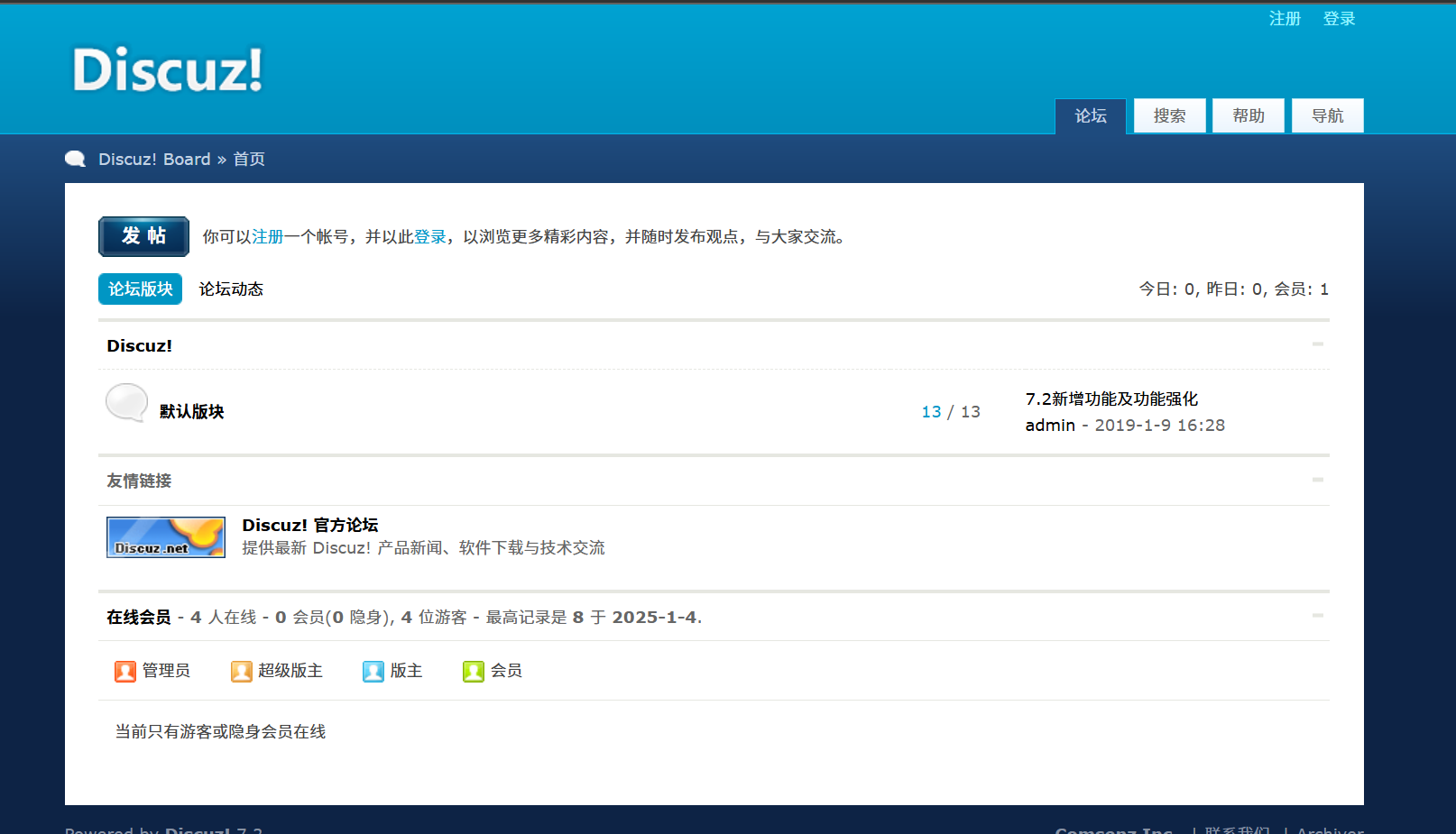Click the 首页 breadcrumb text
The width and height of the screenshot is (1456, 834).
249,160
